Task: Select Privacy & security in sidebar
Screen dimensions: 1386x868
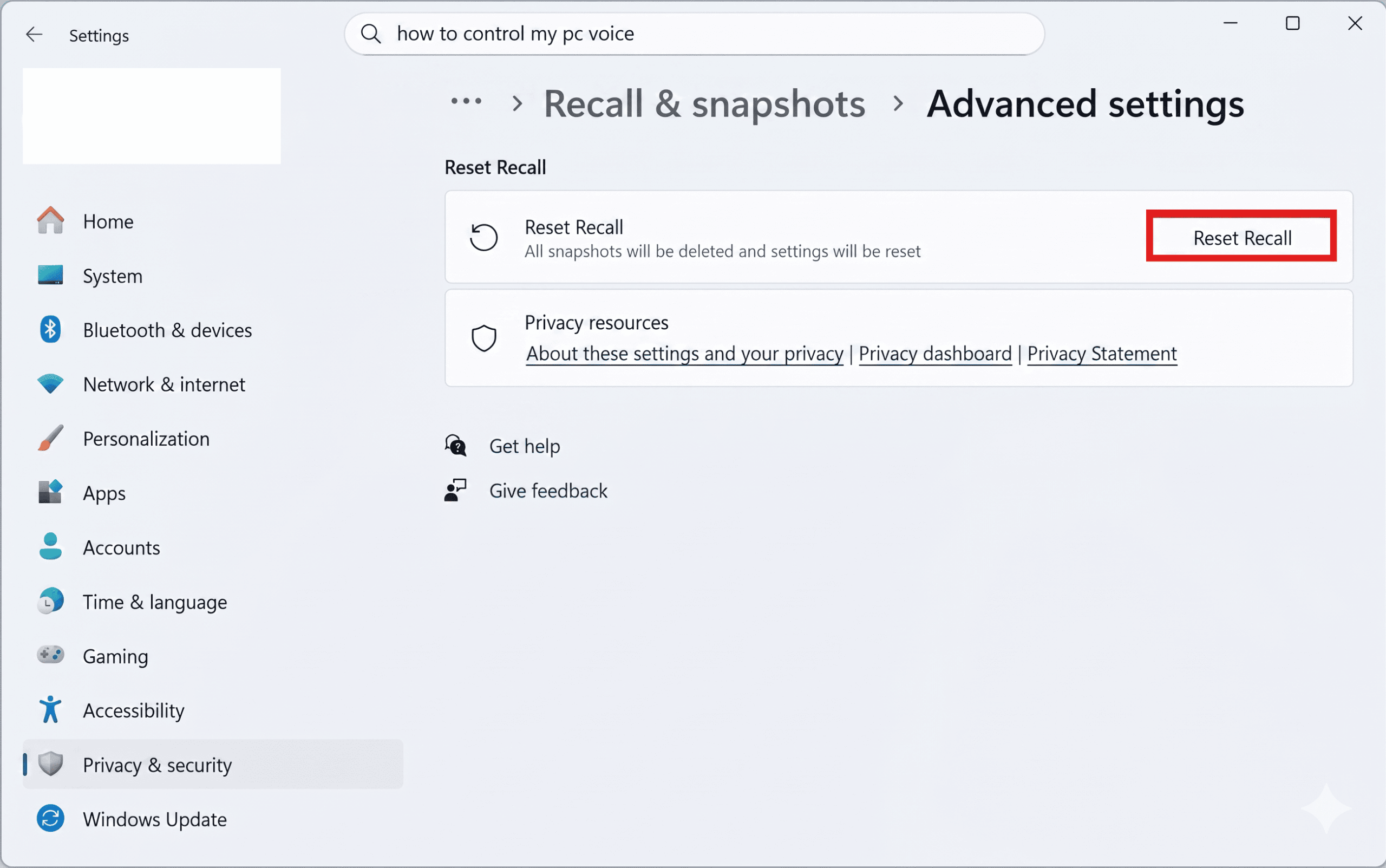Action: tap(157, 765)
